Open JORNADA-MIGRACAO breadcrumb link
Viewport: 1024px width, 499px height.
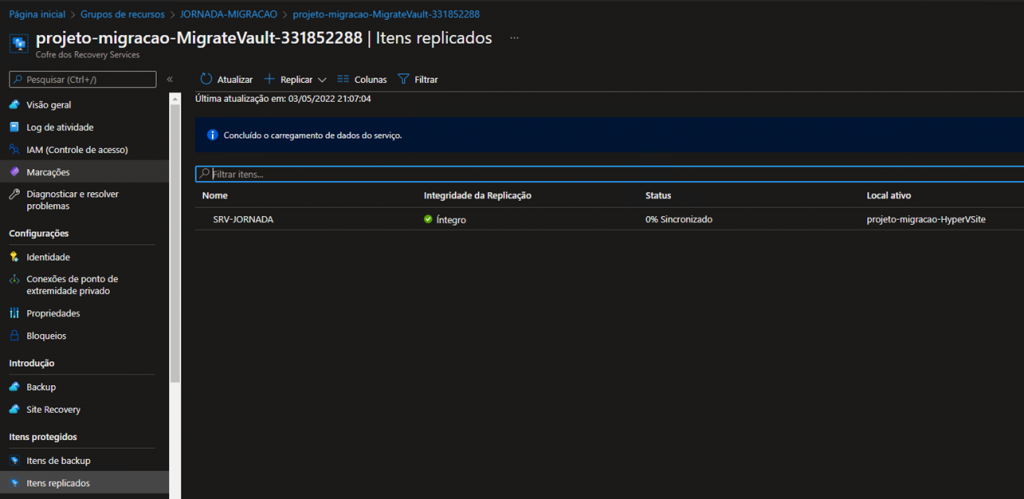point(229,15)
